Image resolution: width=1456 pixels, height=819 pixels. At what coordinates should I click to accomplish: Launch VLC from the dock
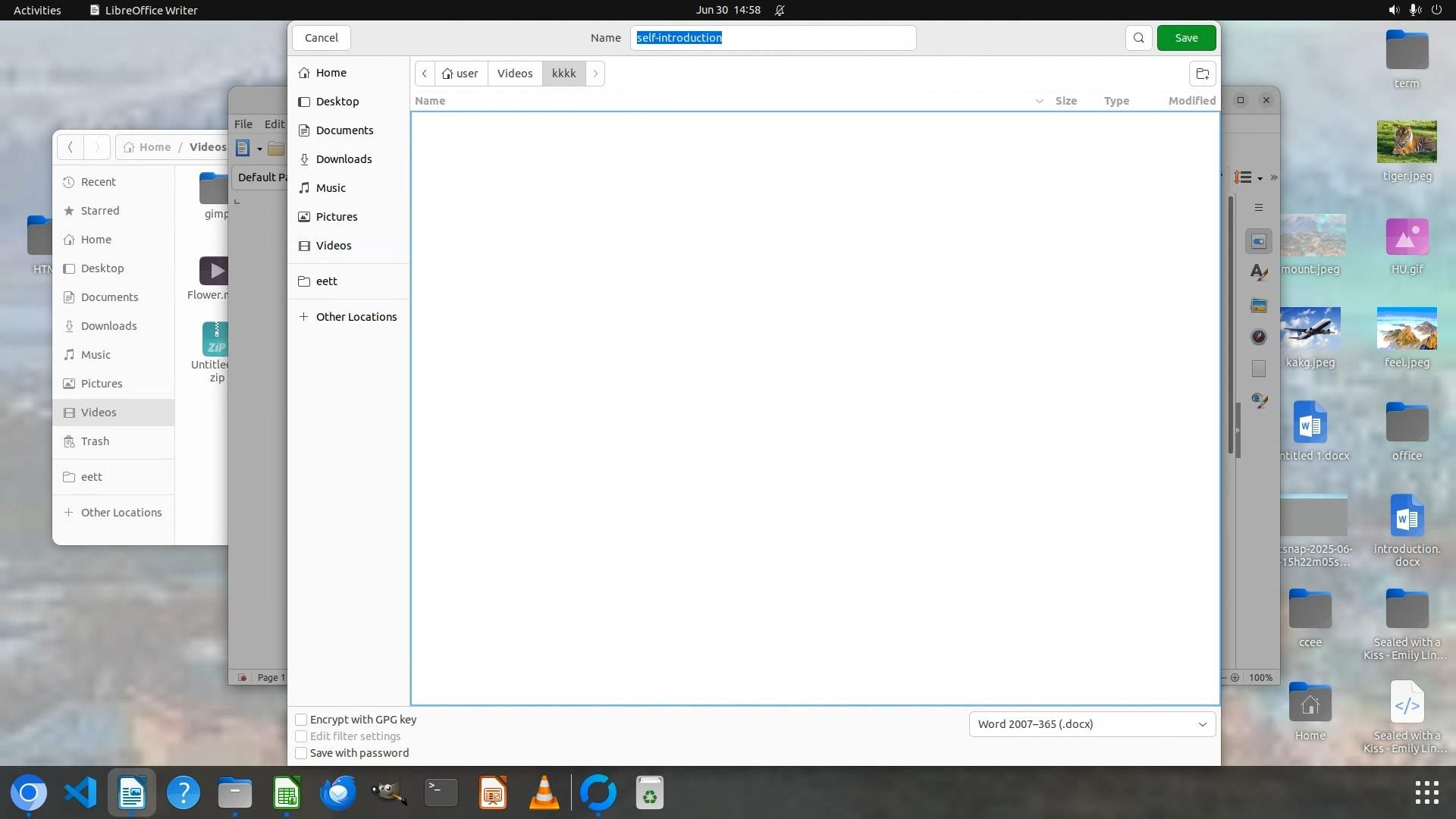pos(544,794)
